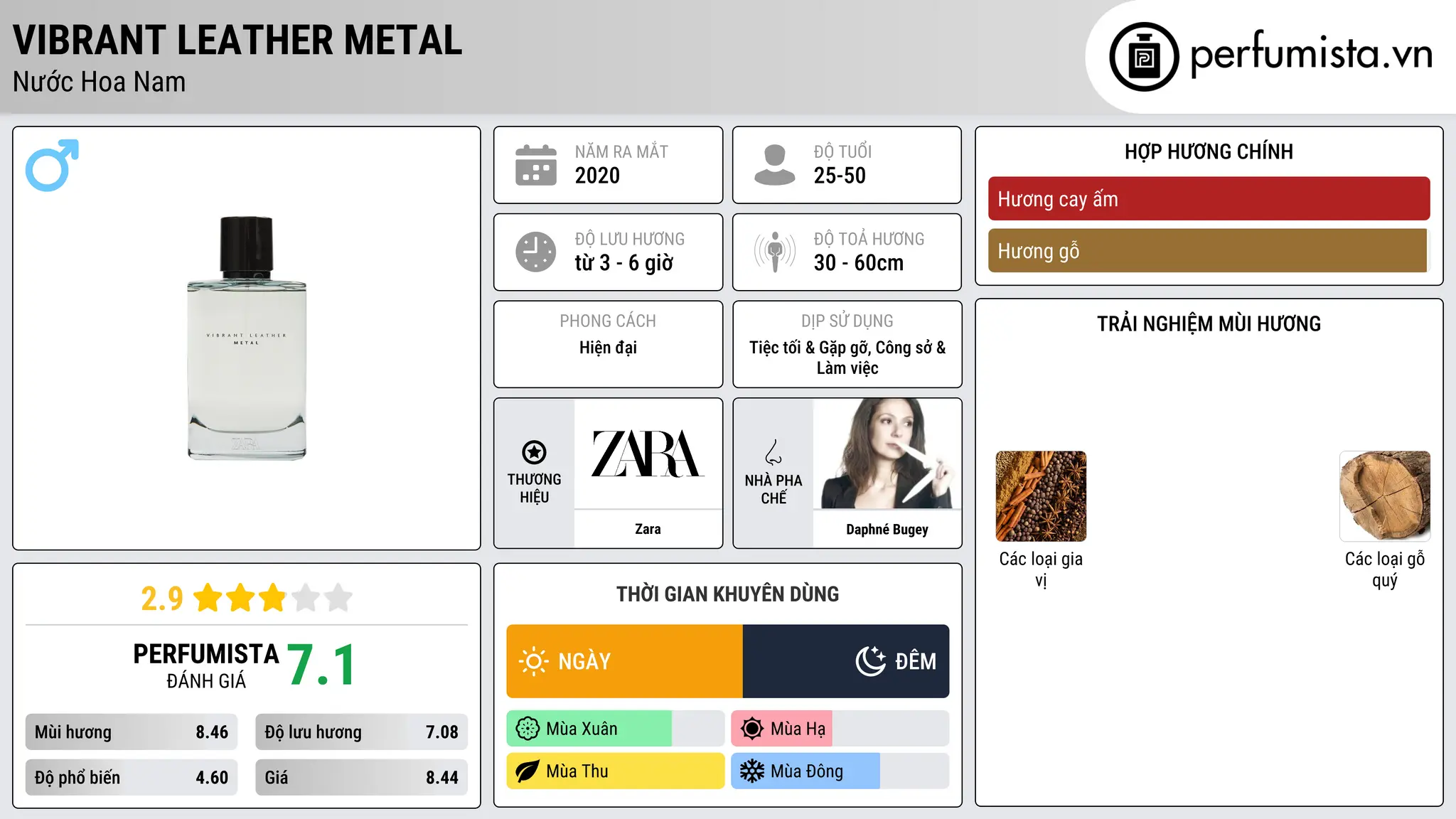The height and width of the screenshot is (819, 1456).
Task: Click the brown Hương gỗ bar
Action: [1209, 251]
